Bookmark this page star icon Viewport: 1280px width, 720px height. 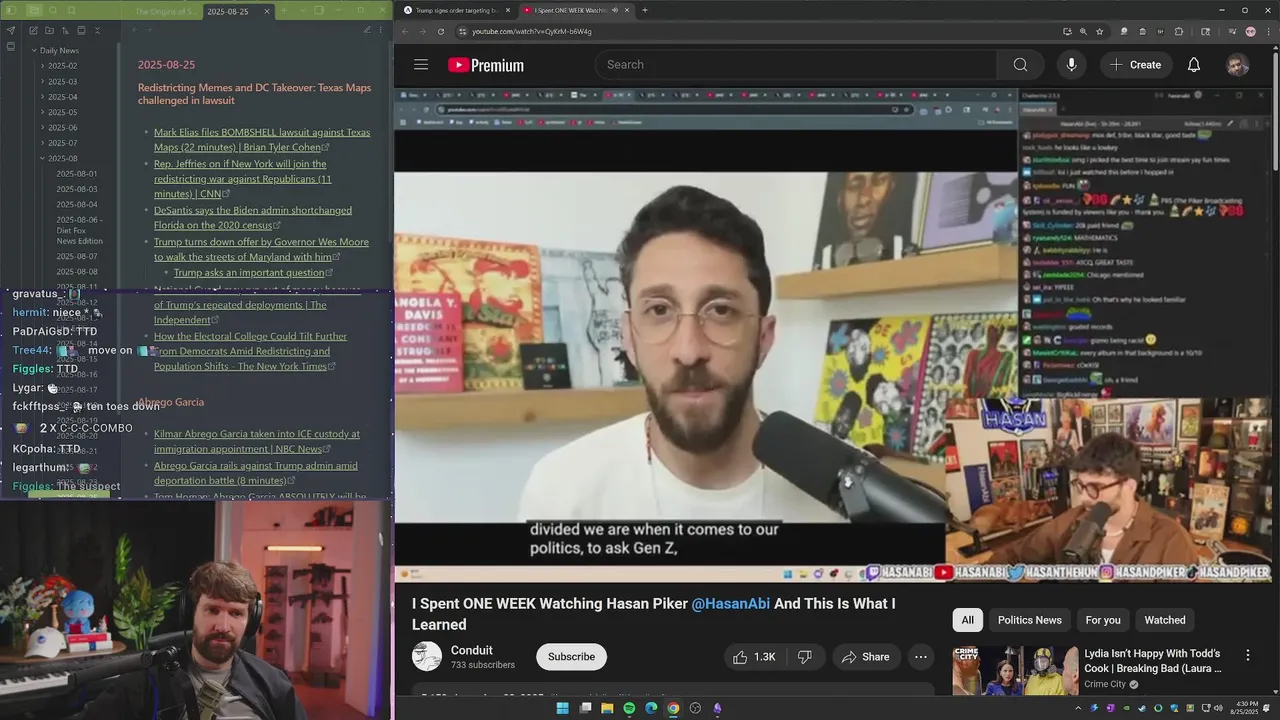1099,31
